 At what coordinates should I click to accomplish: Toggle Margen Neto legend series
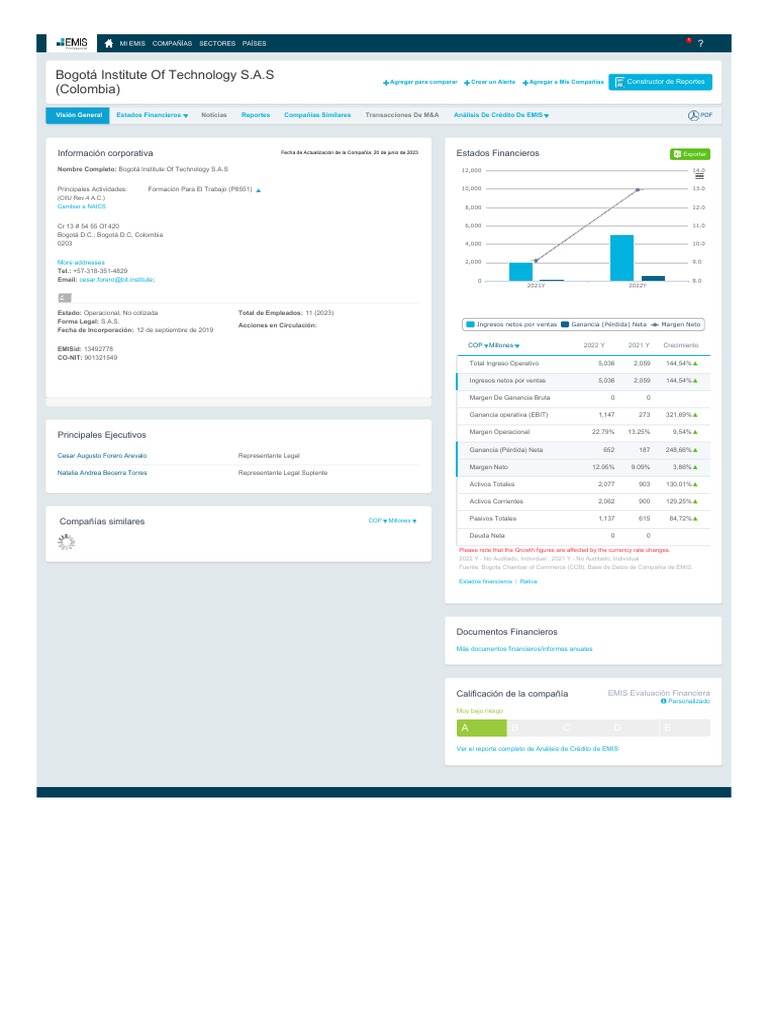tap(675, 325)
